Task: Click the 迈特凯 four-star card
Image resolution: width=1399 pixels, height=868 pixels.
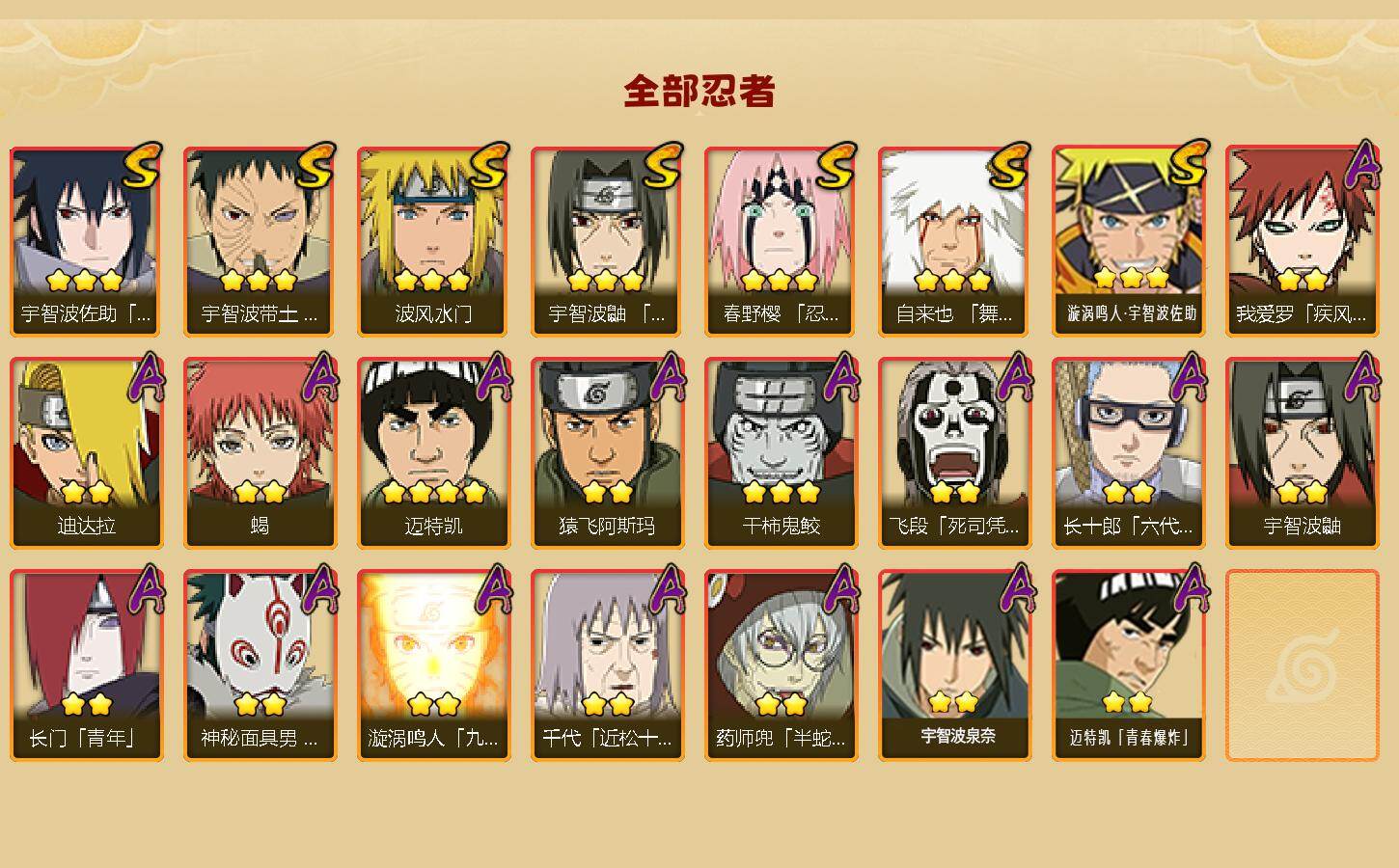Action: 433,453
